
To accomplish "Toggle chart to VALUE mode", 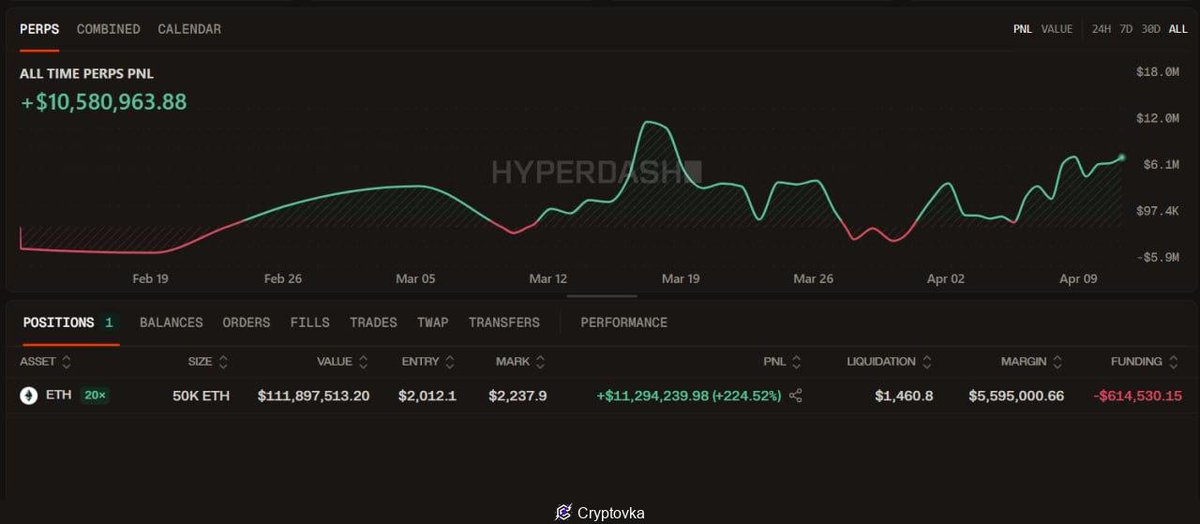I will [1056, 29].
